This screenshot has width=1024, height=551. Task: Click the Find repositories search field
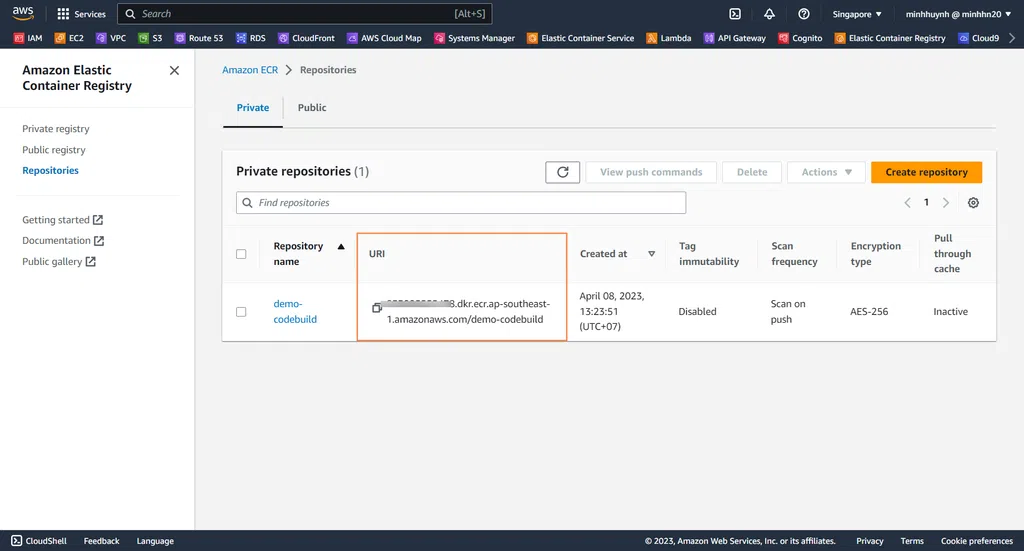coord(461,202)
